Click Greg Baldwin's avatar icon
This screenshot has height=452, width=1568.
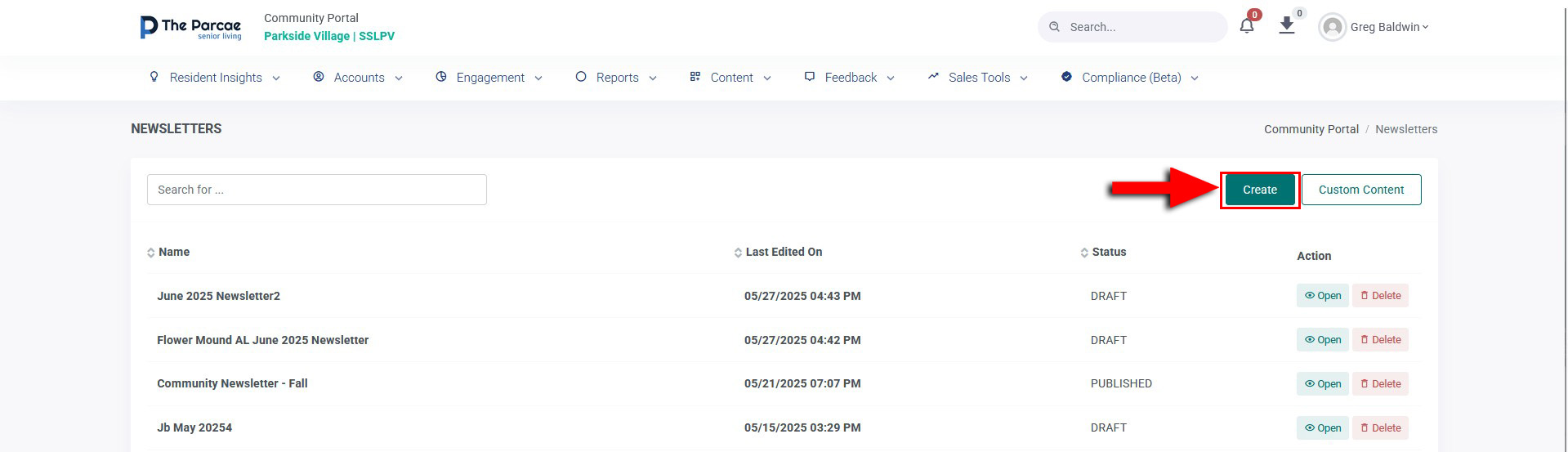coord(1332,27)
